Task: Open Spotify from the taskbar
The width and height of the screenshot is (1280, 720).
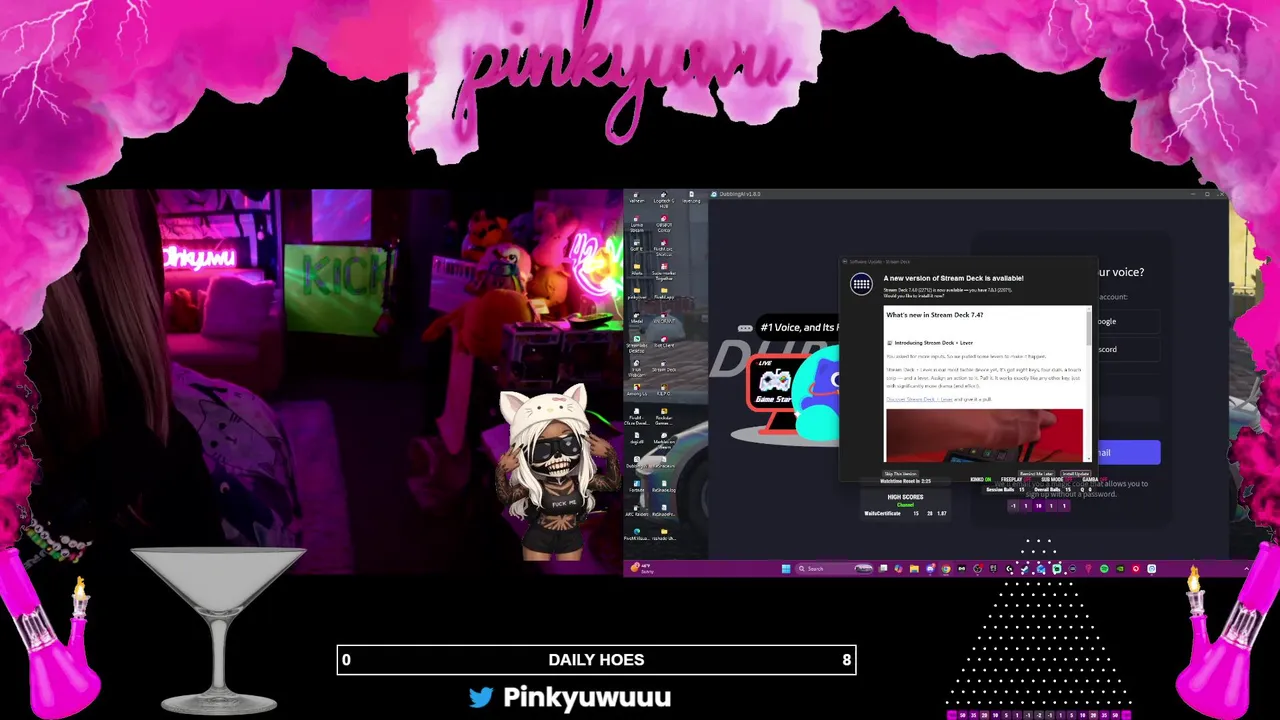Action: click(x=1104, y=568)
